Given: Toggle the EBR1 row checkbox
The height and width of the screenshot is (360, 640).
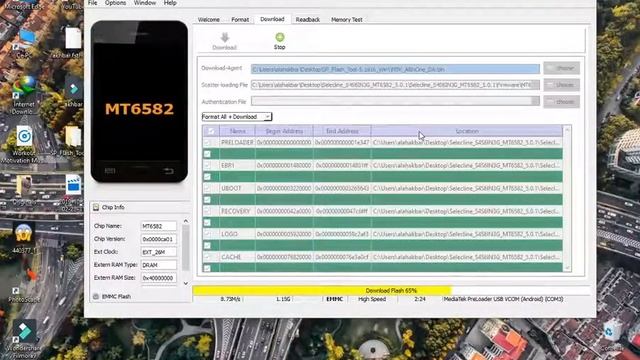Looking at the screenshot, I should point(207,165).
